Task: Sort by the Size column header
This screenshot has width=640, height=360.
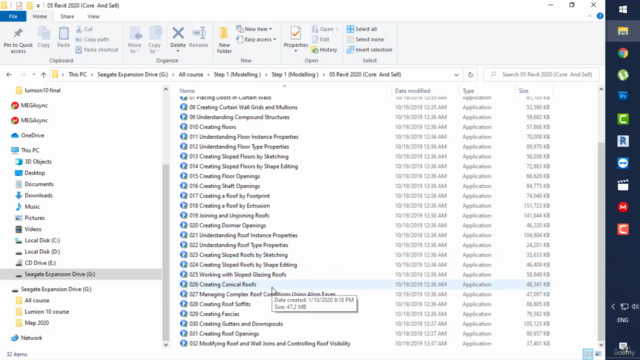Action: [523, 91]
